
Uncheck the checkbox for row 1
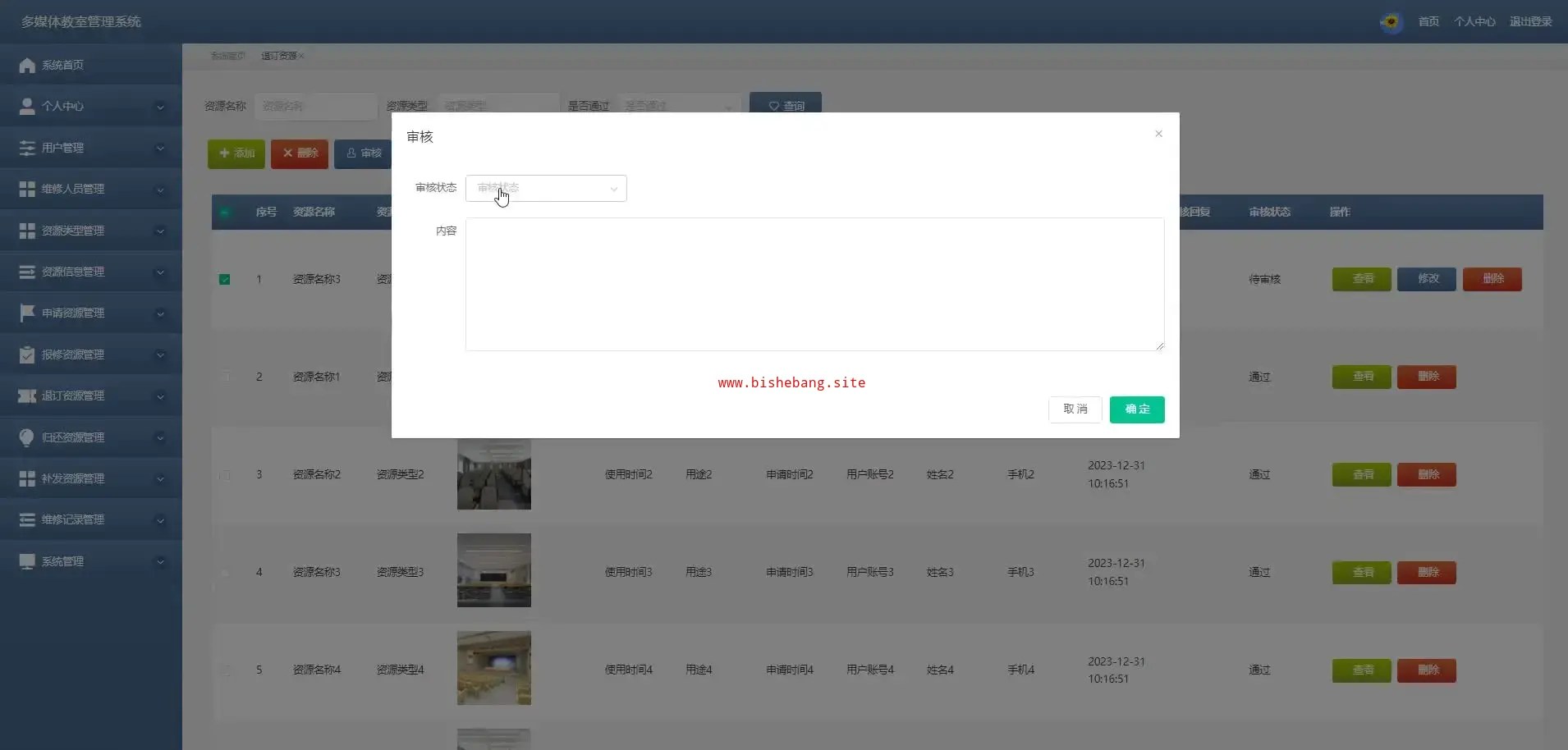pos(224,280)
